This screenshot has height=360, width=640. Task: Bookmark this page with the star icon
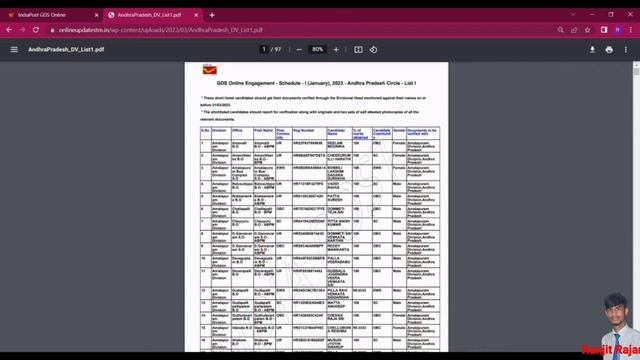(x=587, y=30)
